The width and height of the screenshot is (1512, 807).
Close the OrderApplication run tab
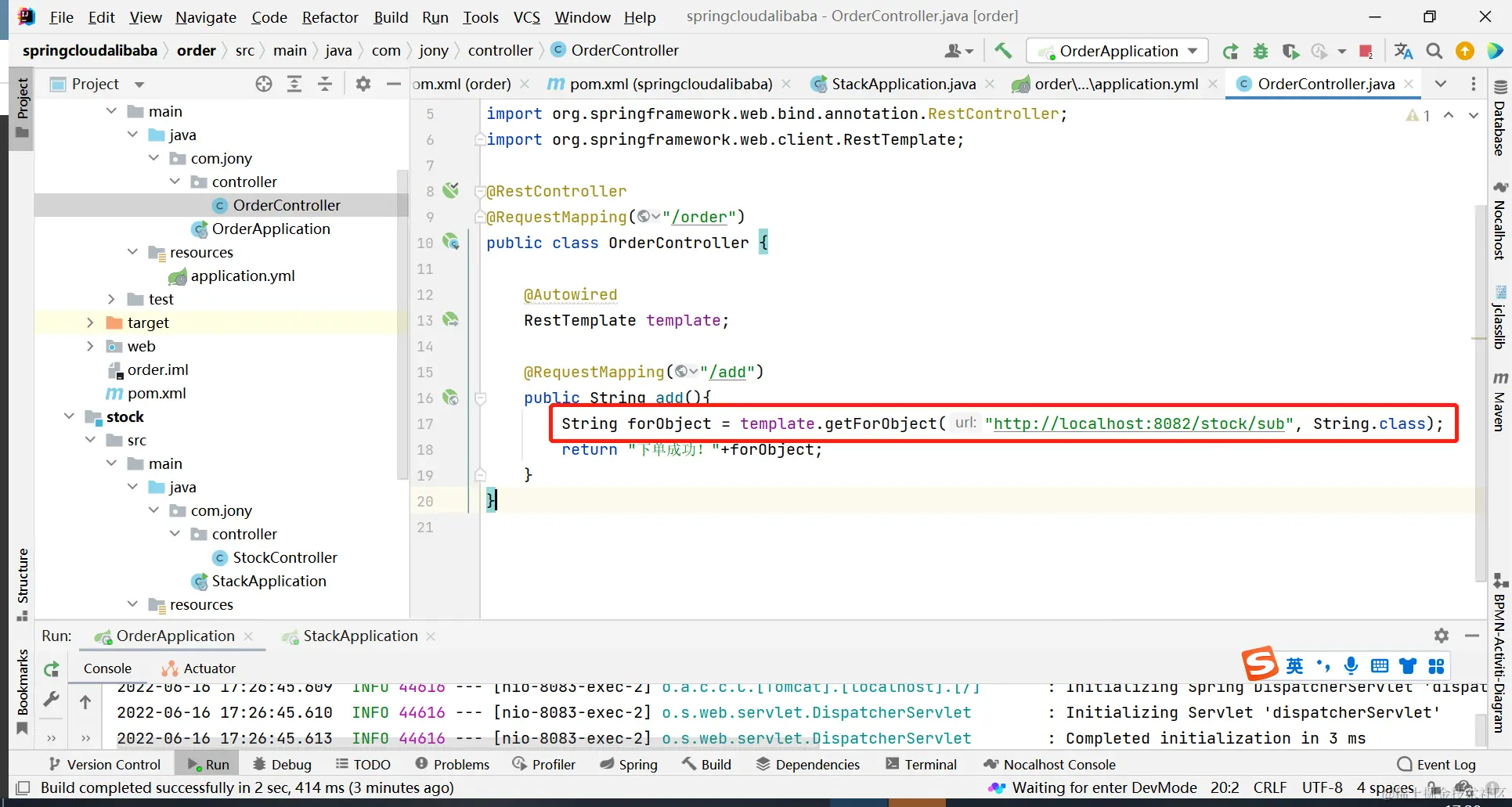click(x=248, y=636)
